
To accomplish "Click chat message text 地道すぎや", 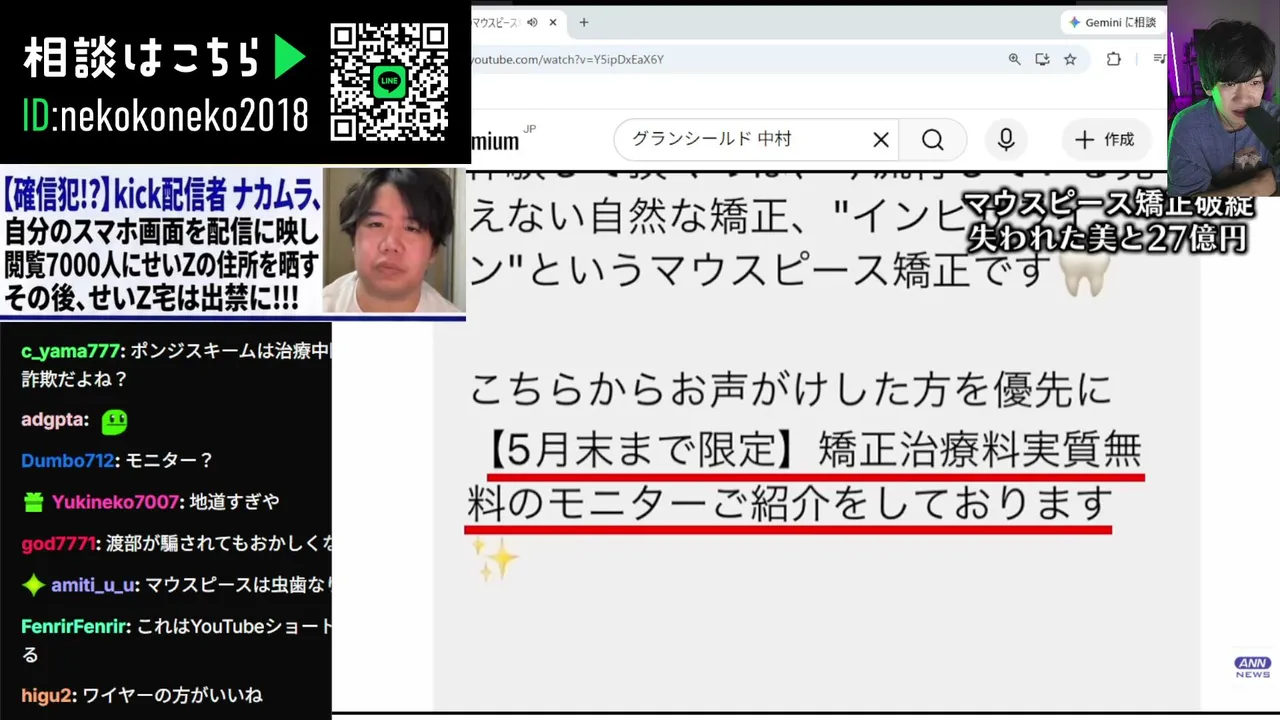I will 235,502.
